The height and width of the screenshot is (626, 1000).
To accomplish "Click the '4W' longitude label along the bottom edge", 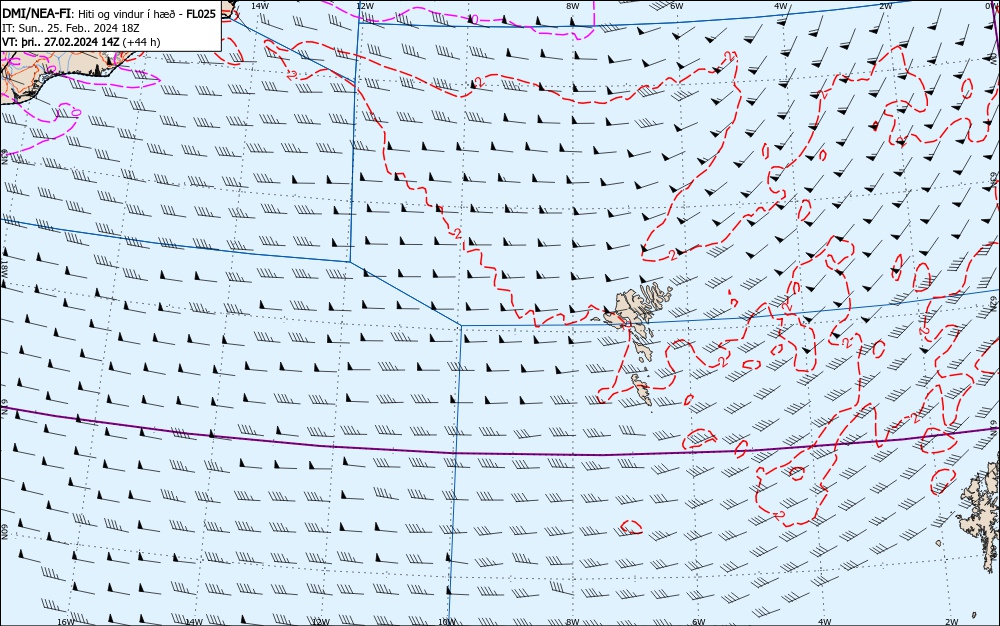I will (825, 622).
